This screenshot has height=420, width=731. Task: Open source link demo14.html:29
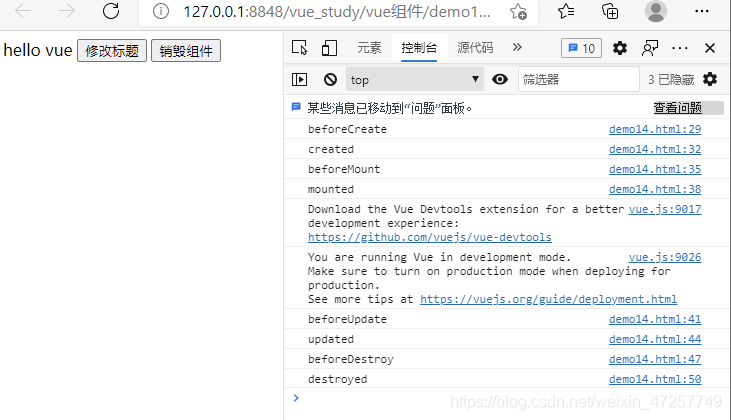[655, 129]
